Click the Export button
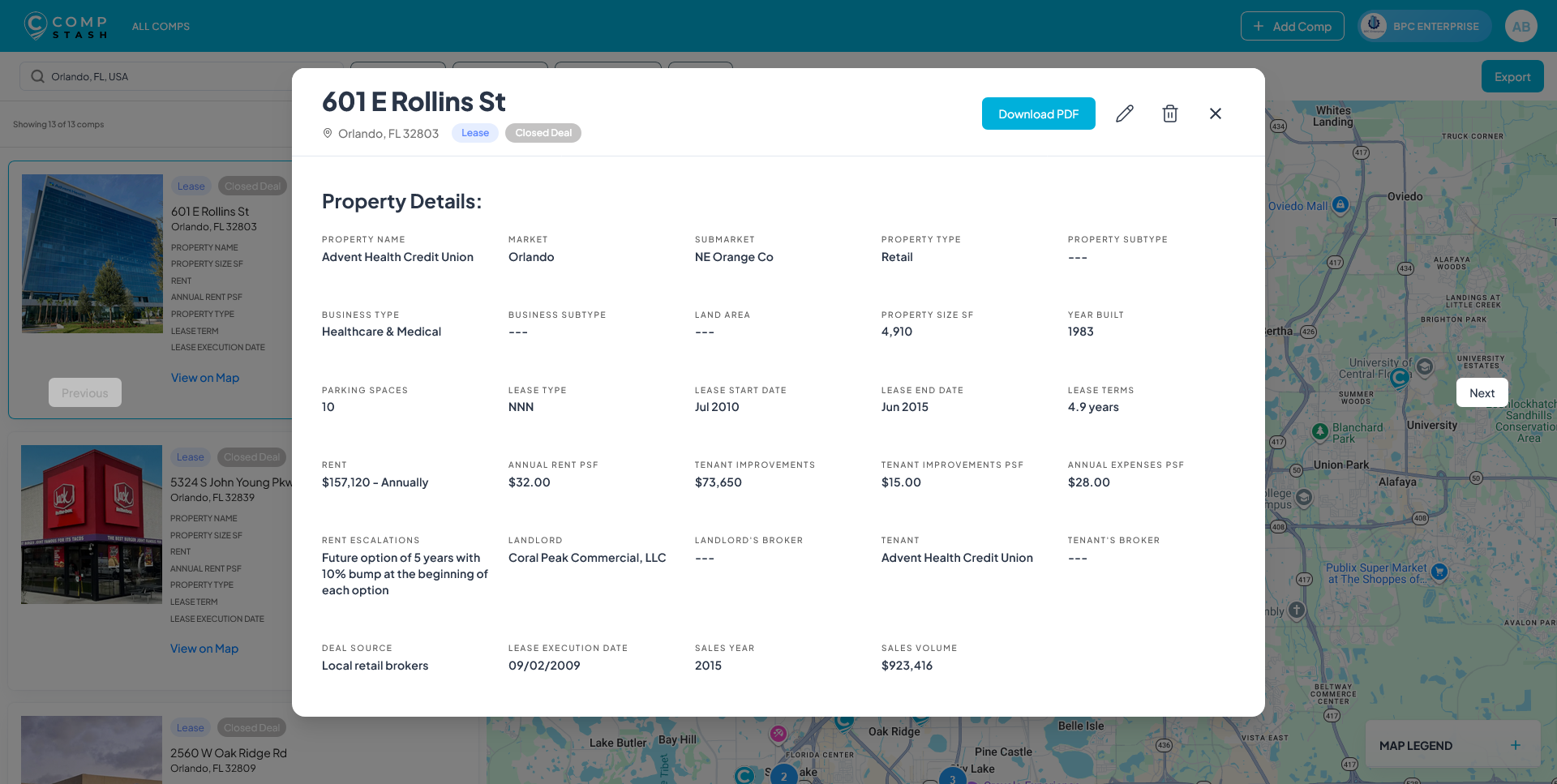 pyautogui.click(x=1512, y=76)
